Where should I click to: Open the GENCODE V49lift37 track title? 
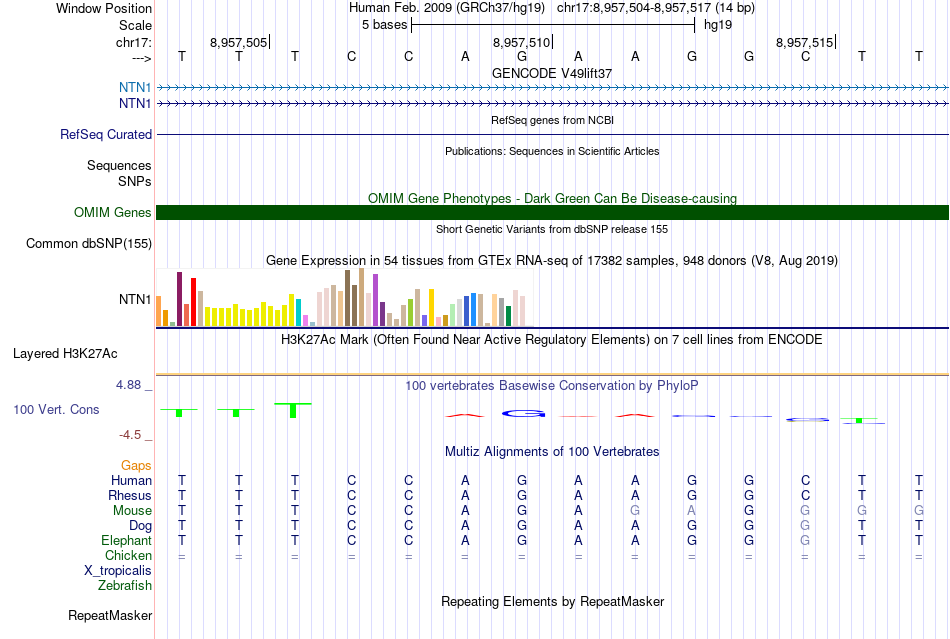552,73
